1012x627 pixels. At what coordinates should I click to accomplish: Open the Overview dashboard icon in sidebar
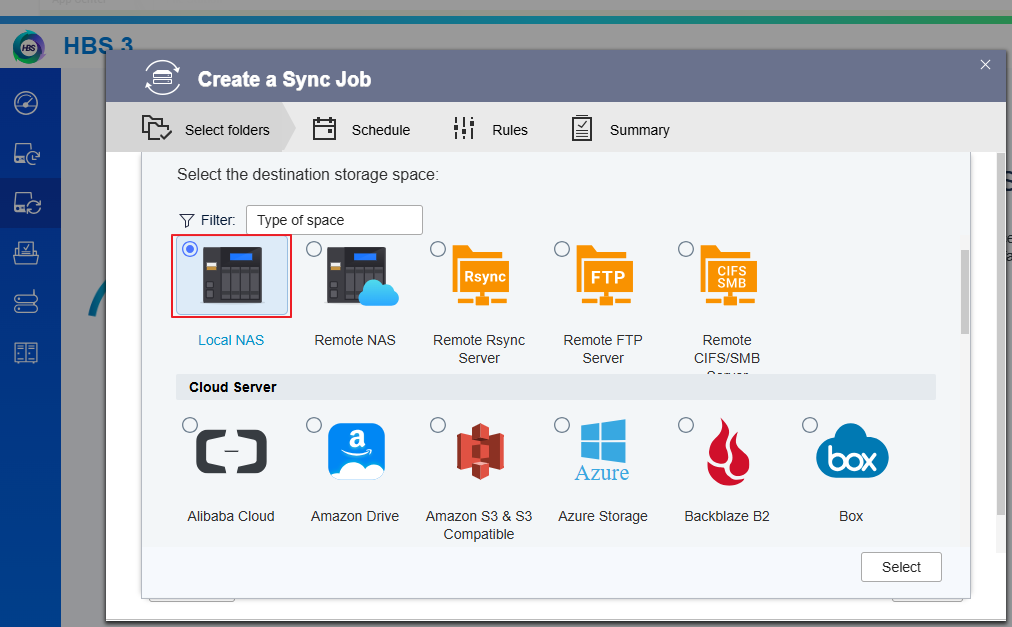pyautogui.click(x=26, y=103)
